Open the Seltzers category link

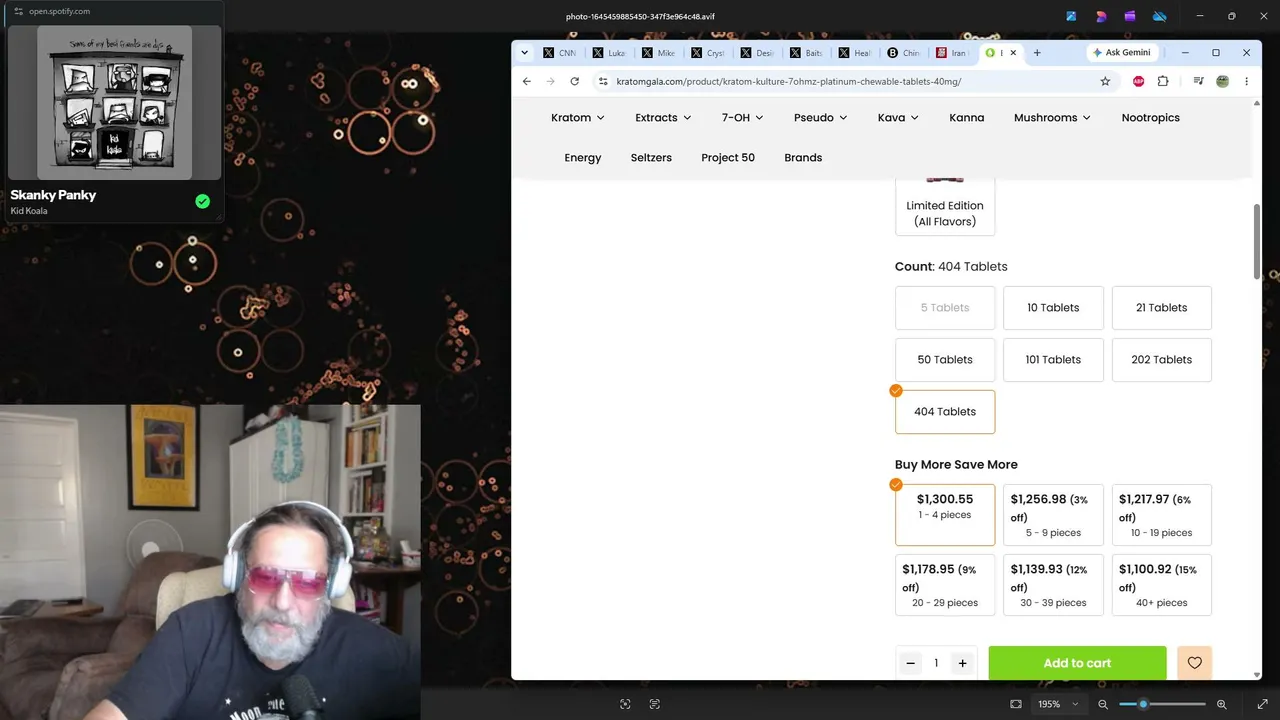pos(651,157)
